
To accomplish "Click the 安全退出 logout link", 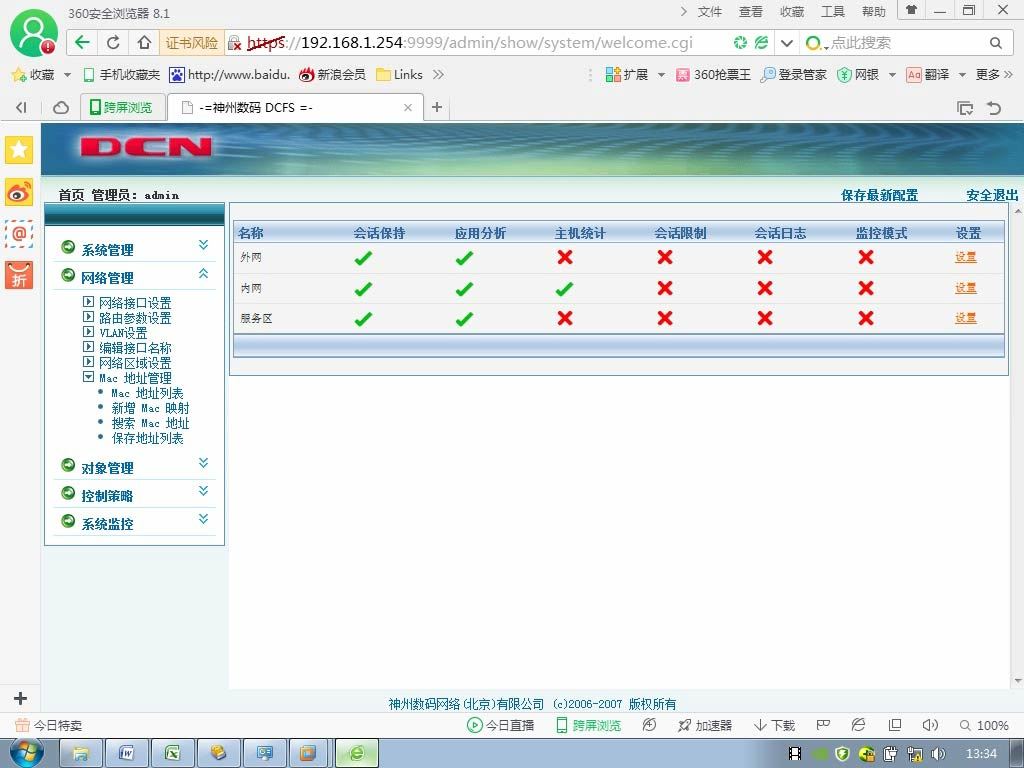I will 992,195.
